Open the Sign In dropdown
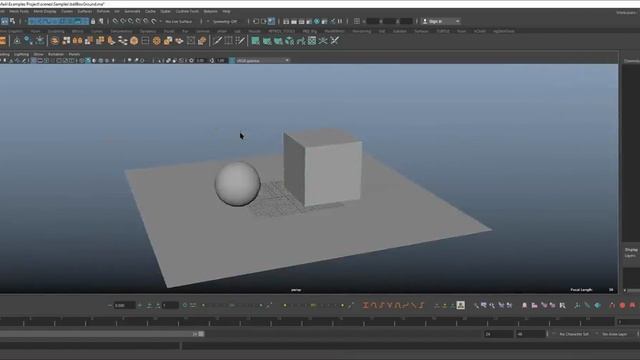 pyautogui.click(x=441, y=21)
